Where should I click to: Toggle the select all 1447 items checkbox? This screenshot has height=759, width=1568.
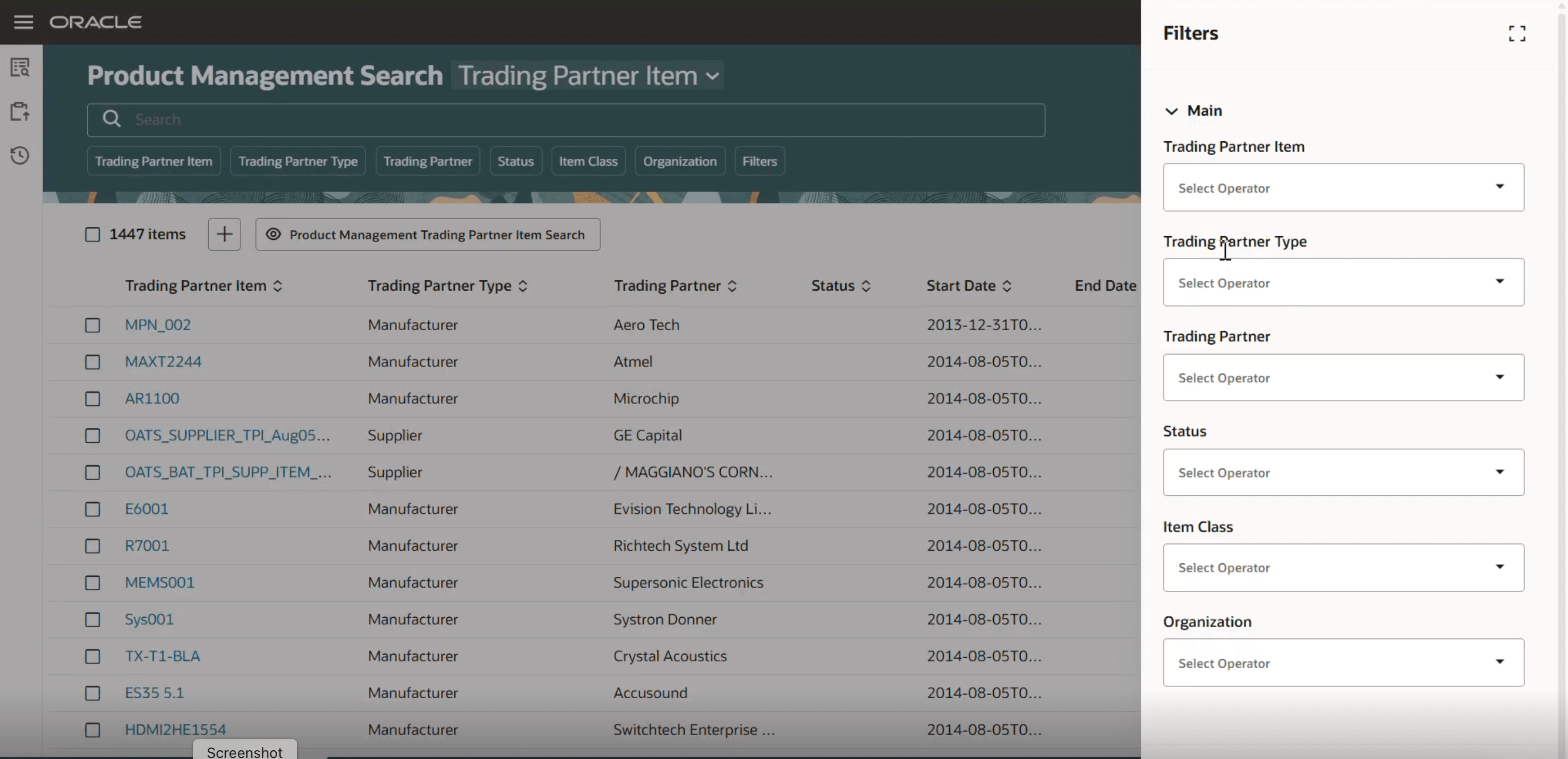[92, 234]
